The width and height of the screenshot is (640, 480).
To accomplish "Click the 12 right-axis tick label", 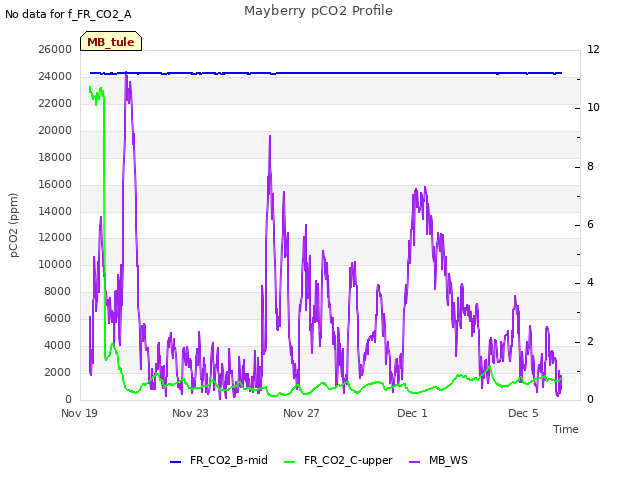I will pyautogui.click(x=593, y=49).
